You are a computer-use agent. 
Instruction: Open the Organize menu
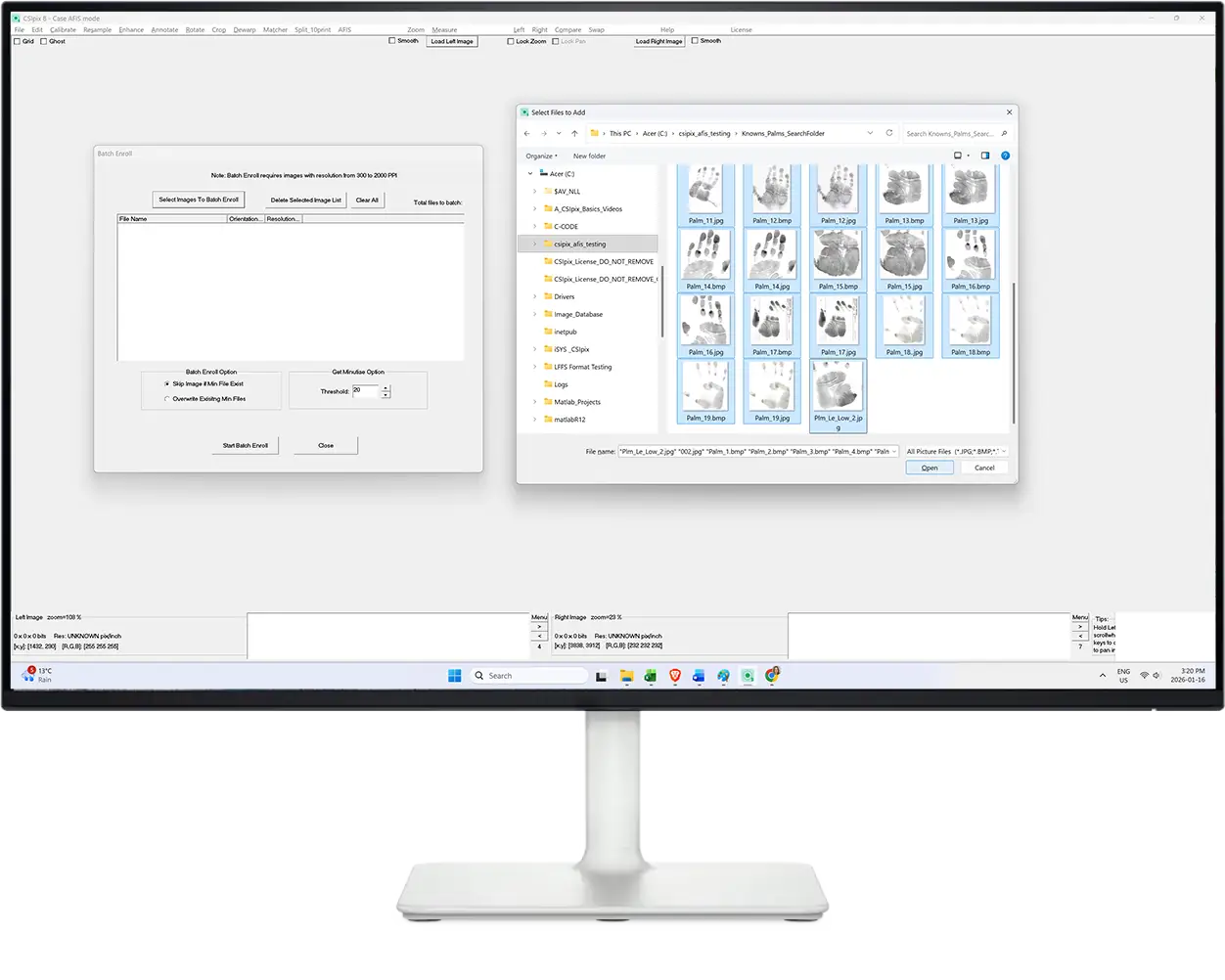pos(541,156)
